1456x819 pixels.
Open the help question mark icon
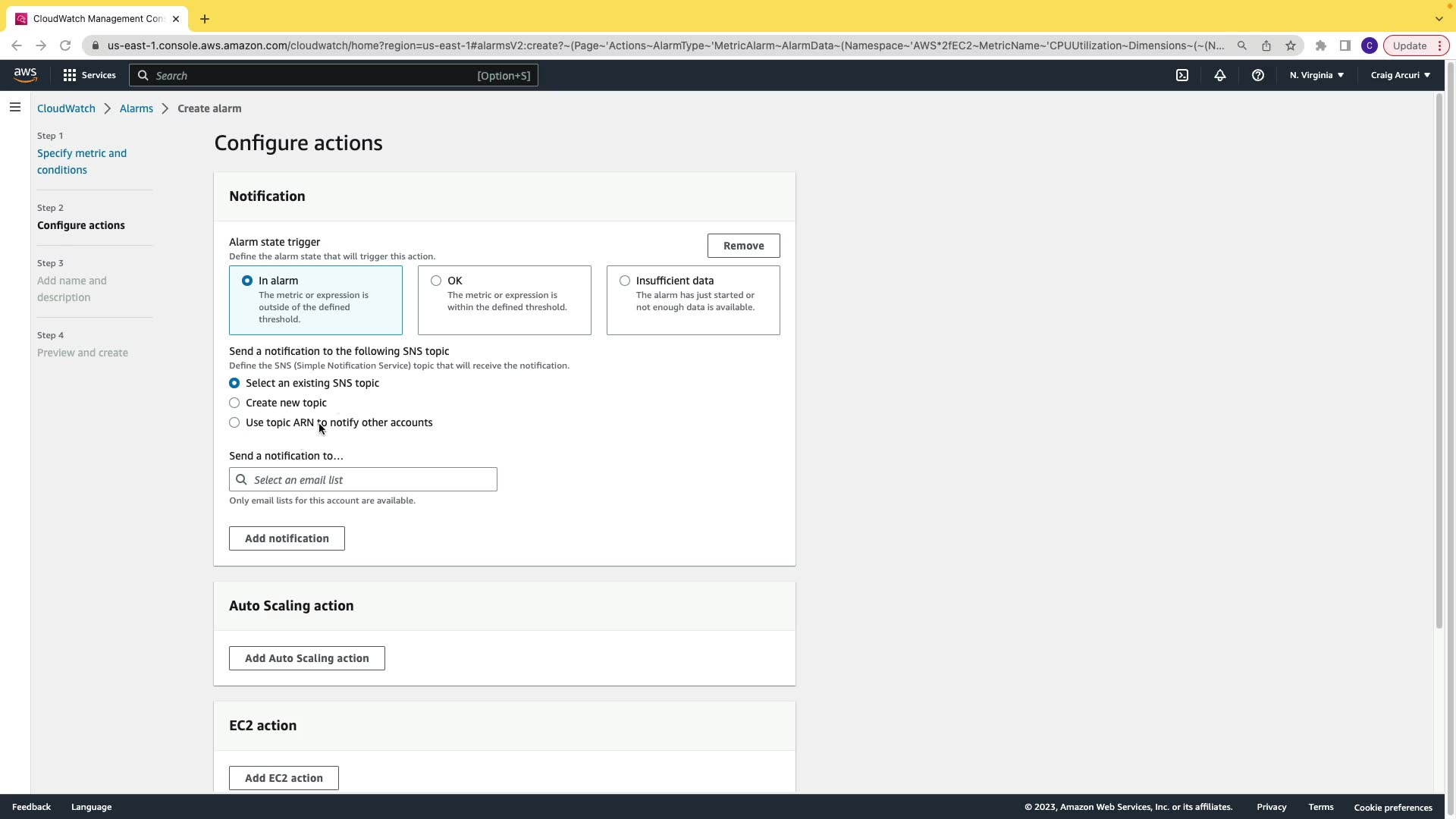[1258, 75]
